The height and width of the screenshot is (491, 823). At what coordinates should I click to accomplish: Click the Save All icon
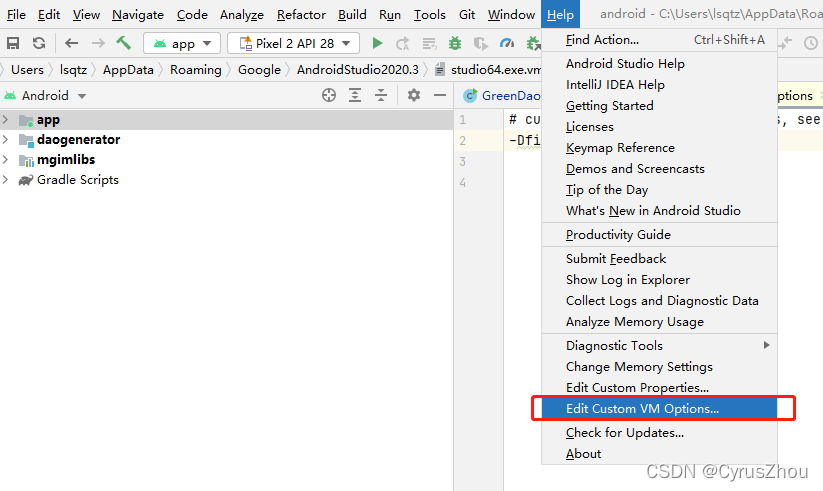tap(13, 43)
